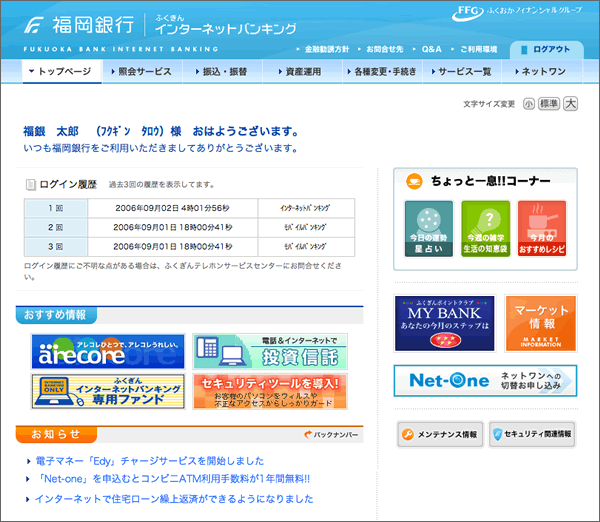Open the arecore banner

click(x=108, y=351)
